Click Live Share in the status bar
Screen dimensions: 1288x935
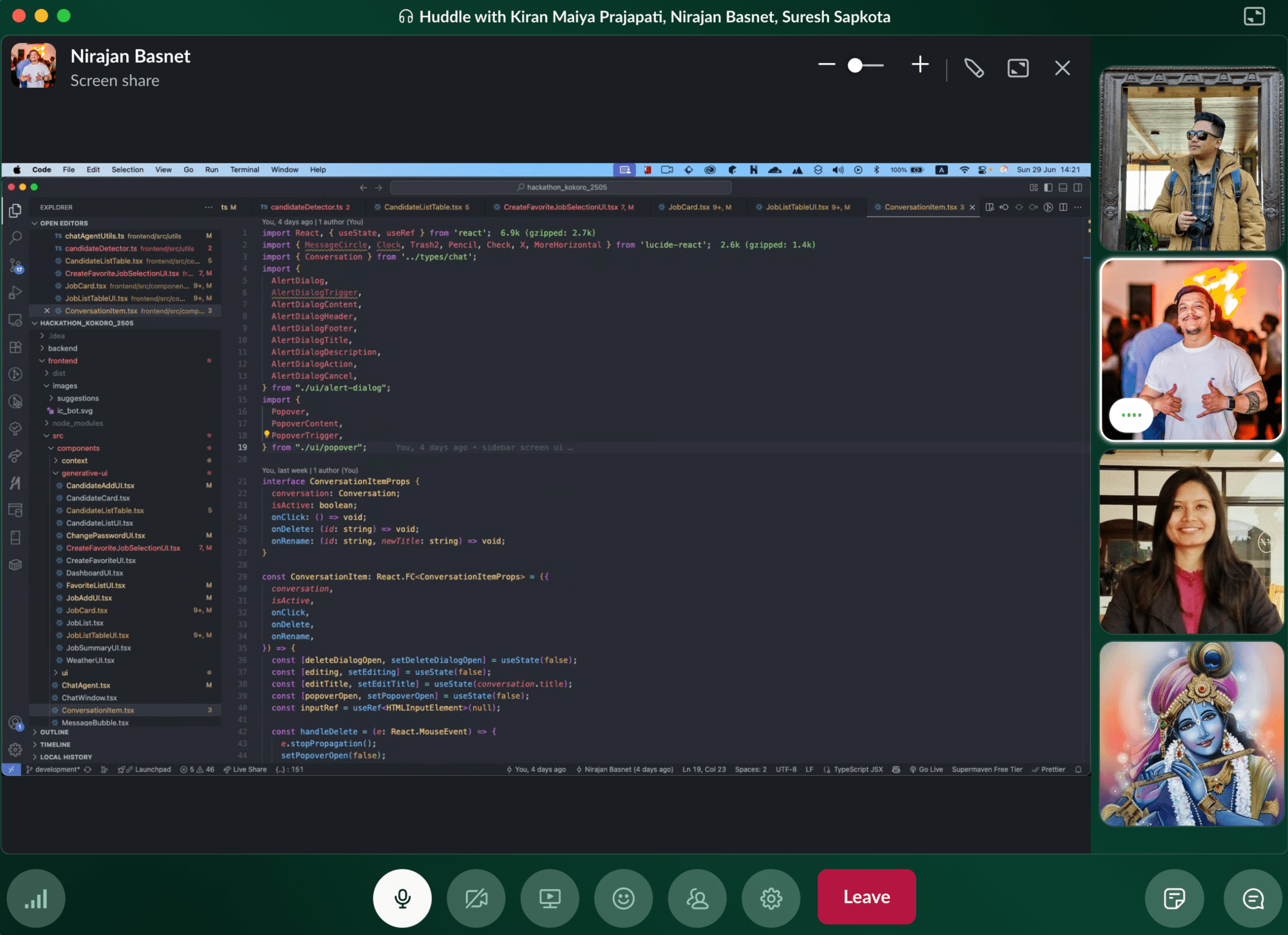245,769
